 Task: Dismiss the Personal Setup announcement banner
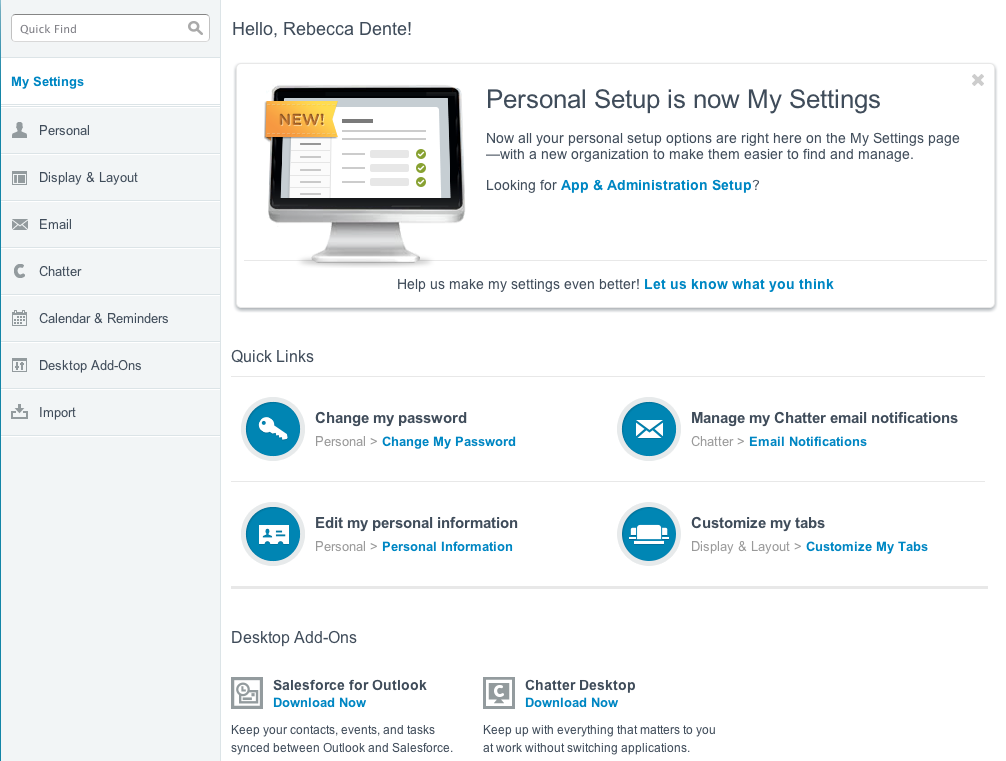(978, 81)
